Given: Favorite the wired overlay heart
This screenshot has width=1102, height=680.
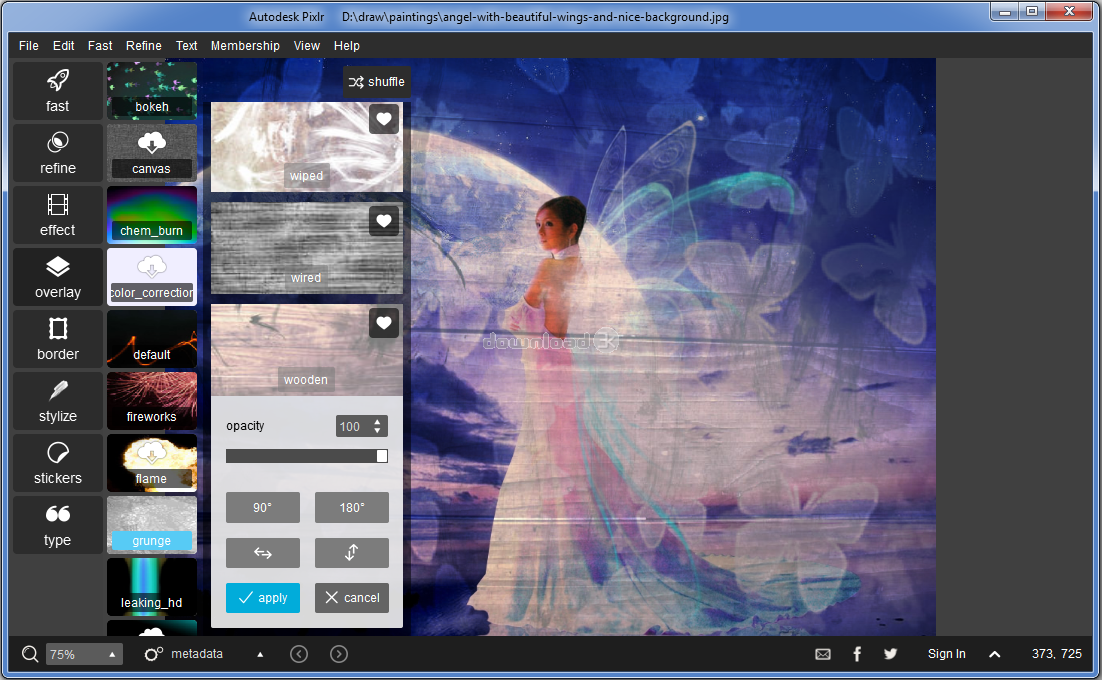Looking at the screenshot, I should (384, 221).
